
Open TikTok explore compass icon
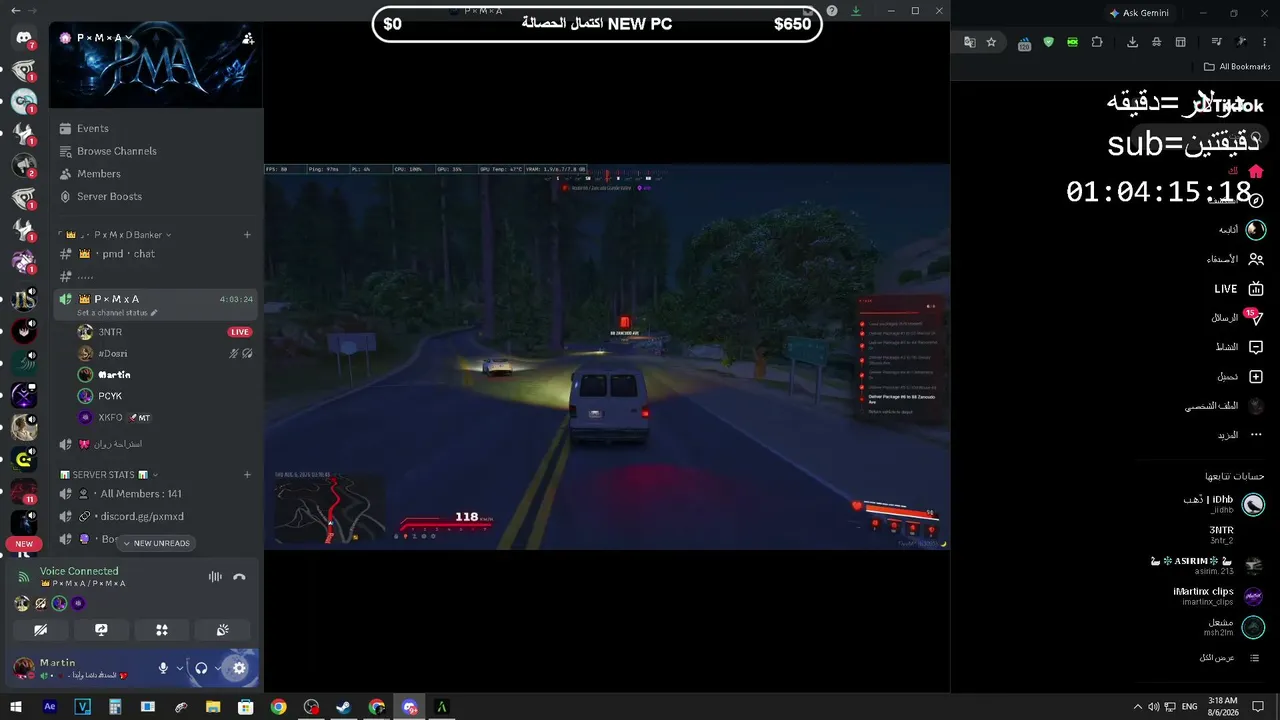(1256, 201)
